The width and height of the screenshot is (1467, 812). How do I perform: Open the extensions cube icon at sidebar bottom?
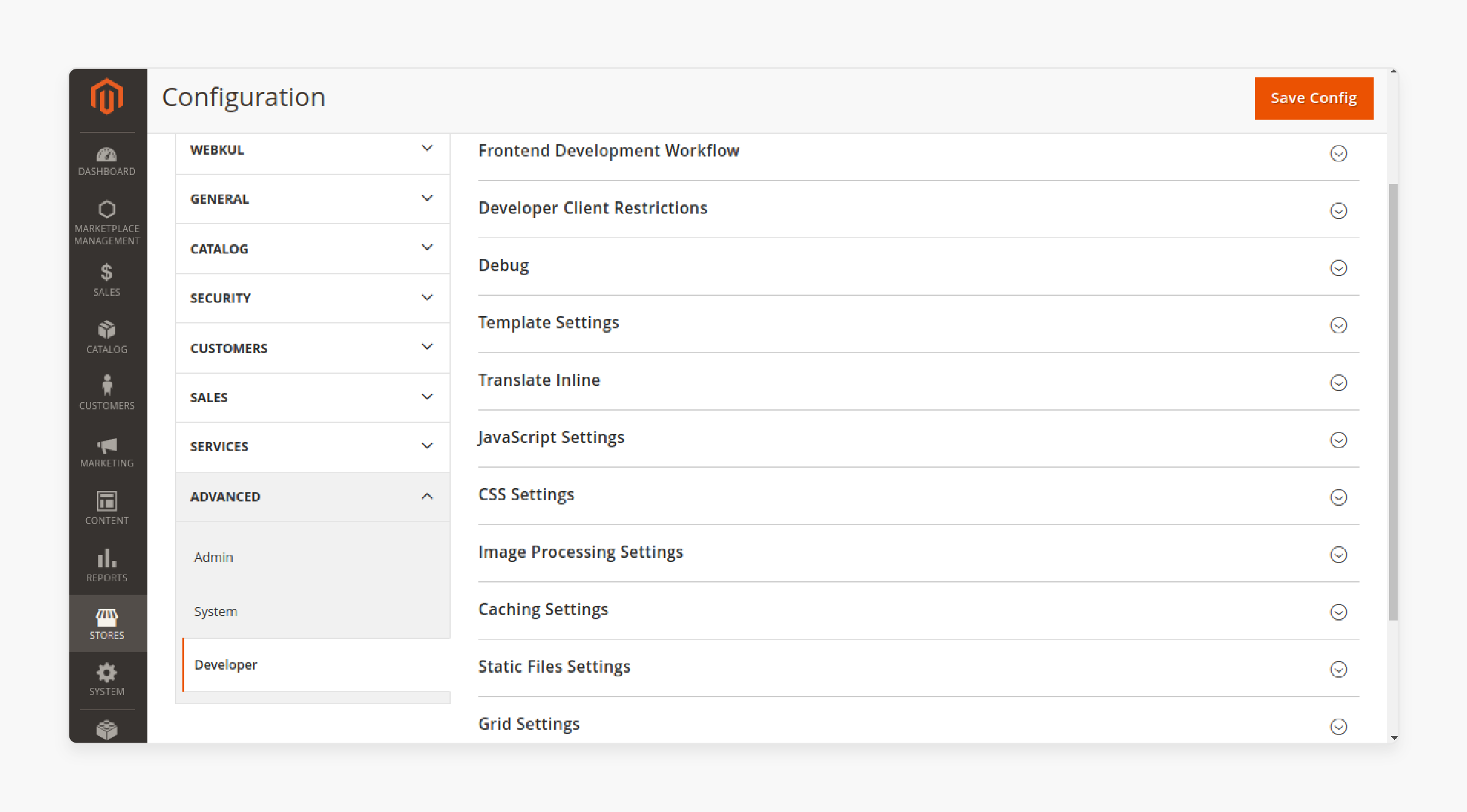coord(107,730)
